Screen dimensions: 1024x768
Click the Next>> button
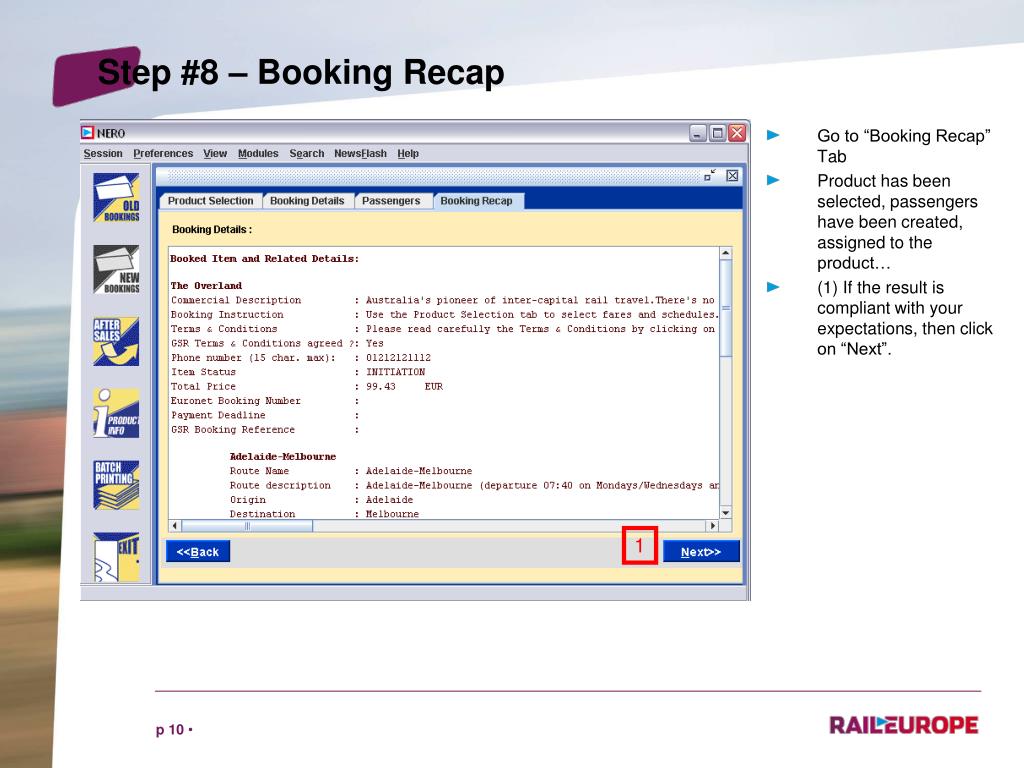coord(701,551)
